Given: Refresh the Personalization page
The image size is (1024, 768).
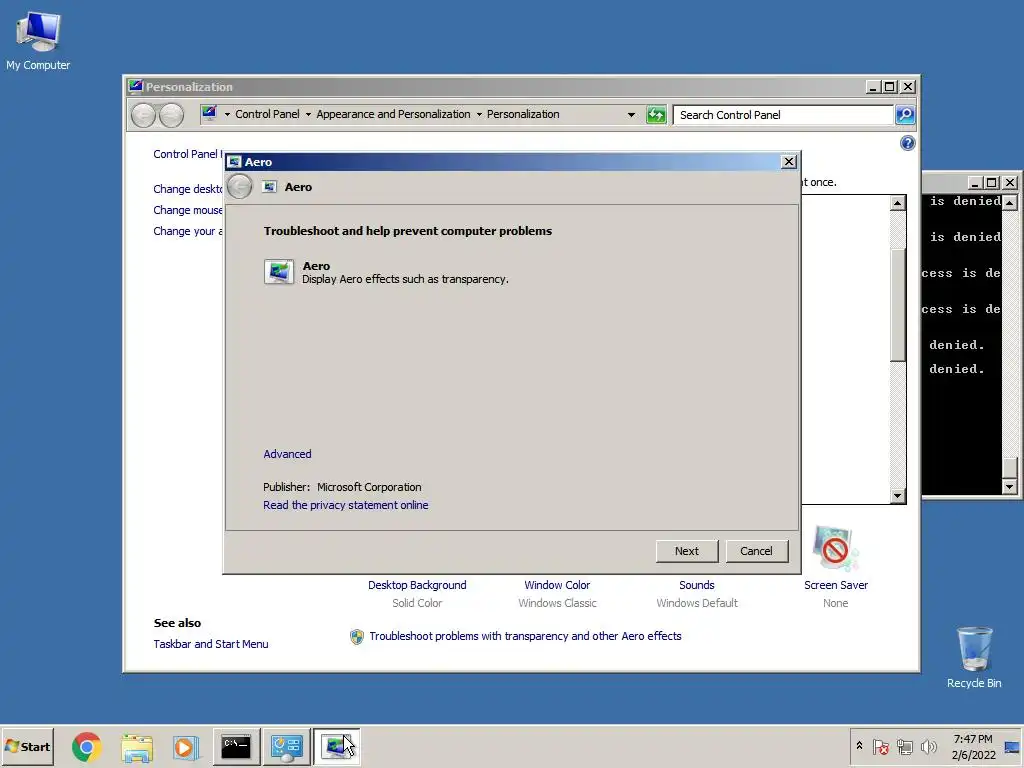Looking at the screenshot, I should [x=656, y=115].
